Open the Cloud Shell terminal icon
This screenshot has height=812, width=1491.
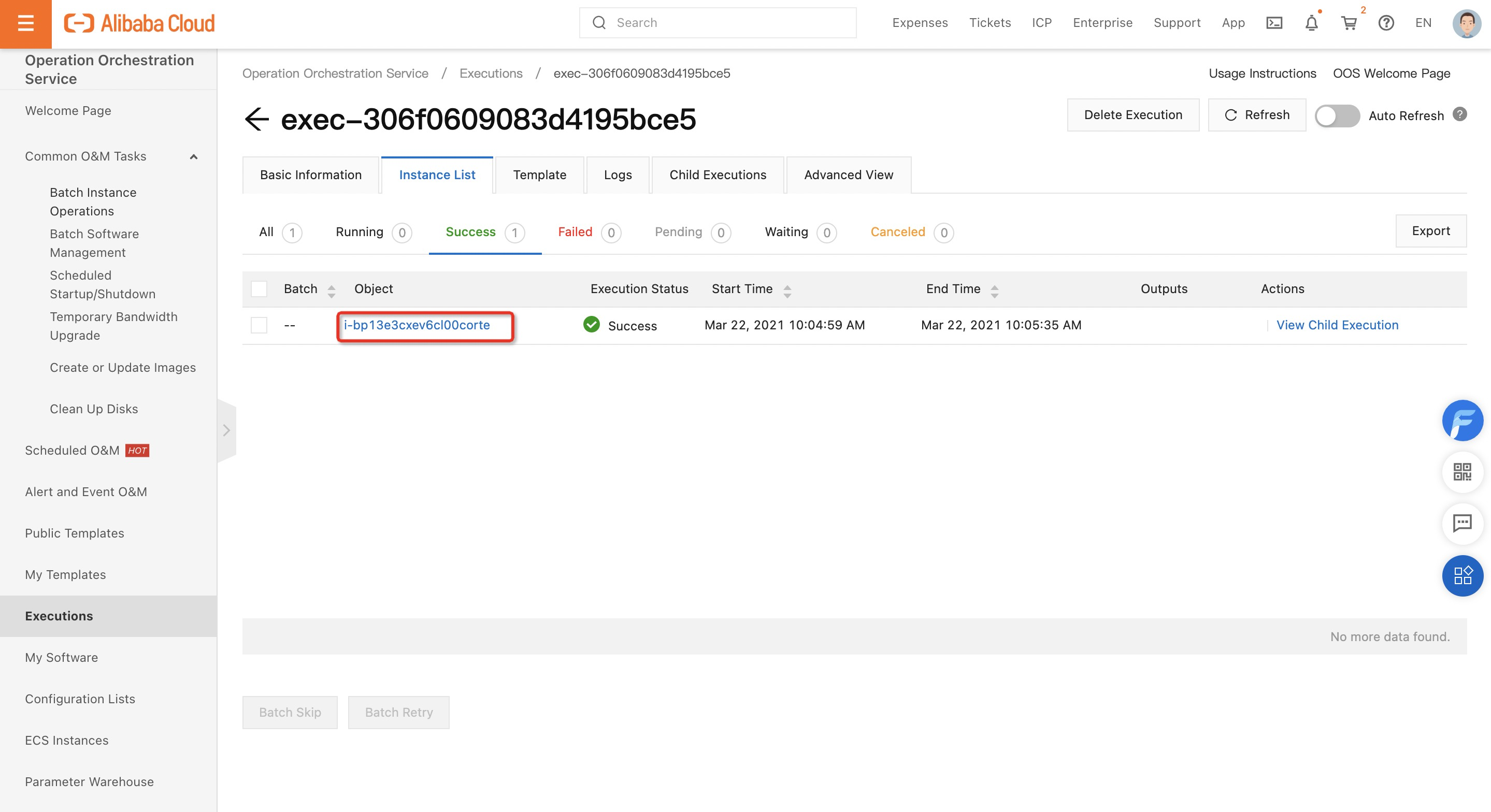[x=1274, y=23]
